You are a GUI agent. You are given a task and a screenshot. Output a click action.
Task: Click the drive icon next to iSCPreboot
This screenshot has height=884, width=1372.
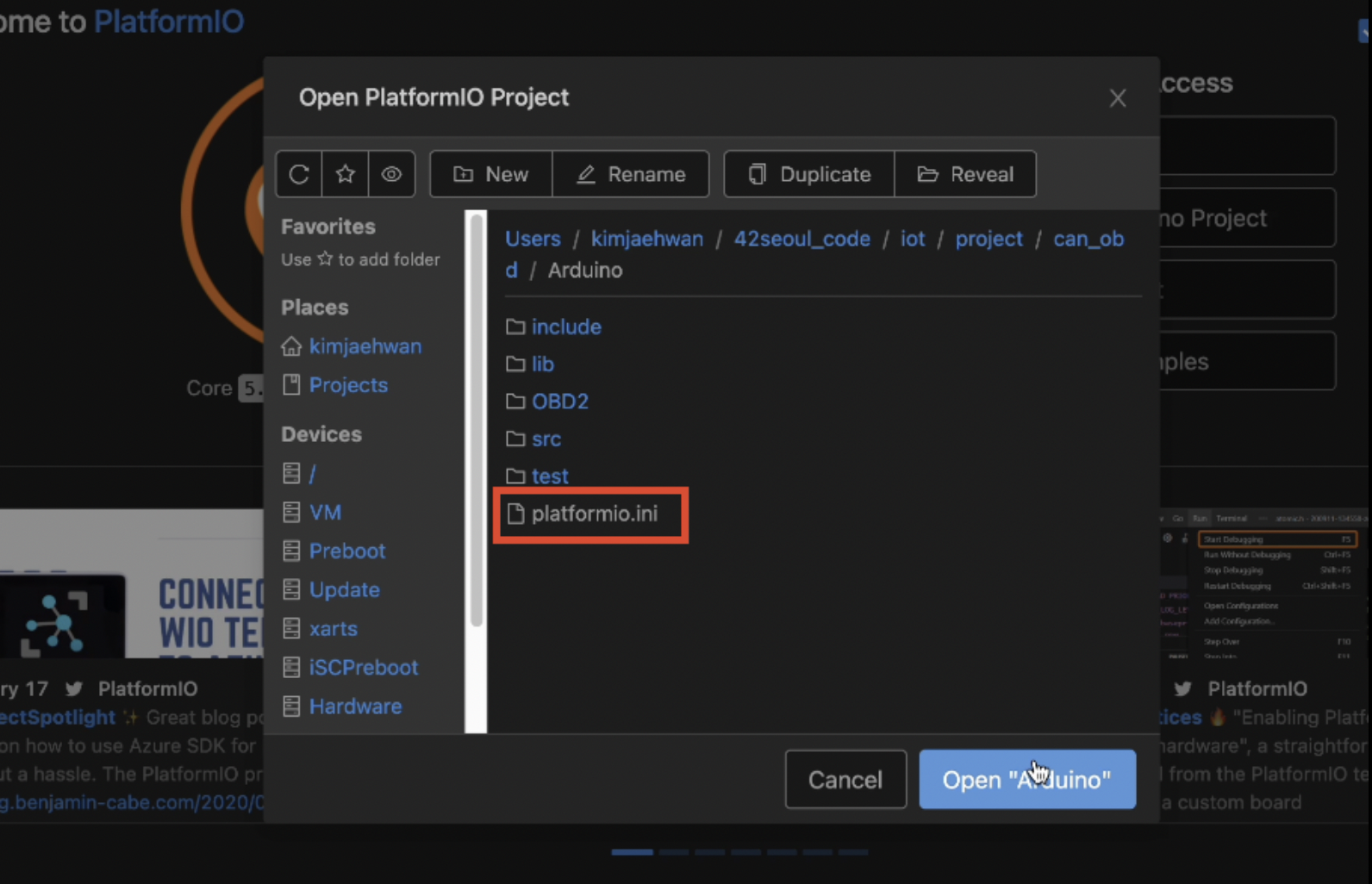point(291,667)
